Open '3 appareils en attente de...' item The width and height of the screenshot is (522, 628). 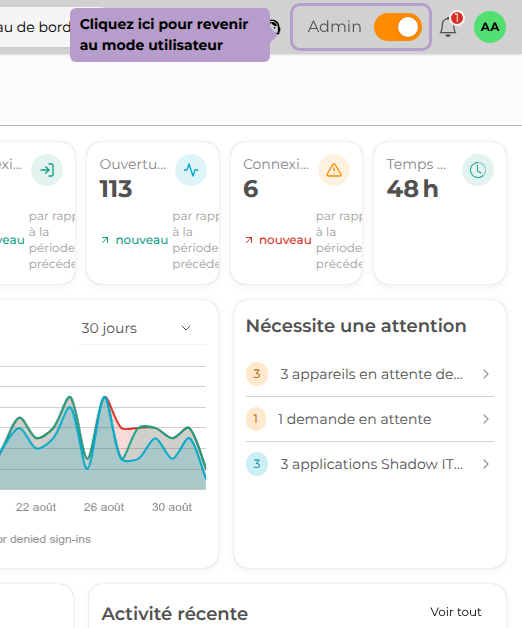pyautogui.click(x=370, y=374)
